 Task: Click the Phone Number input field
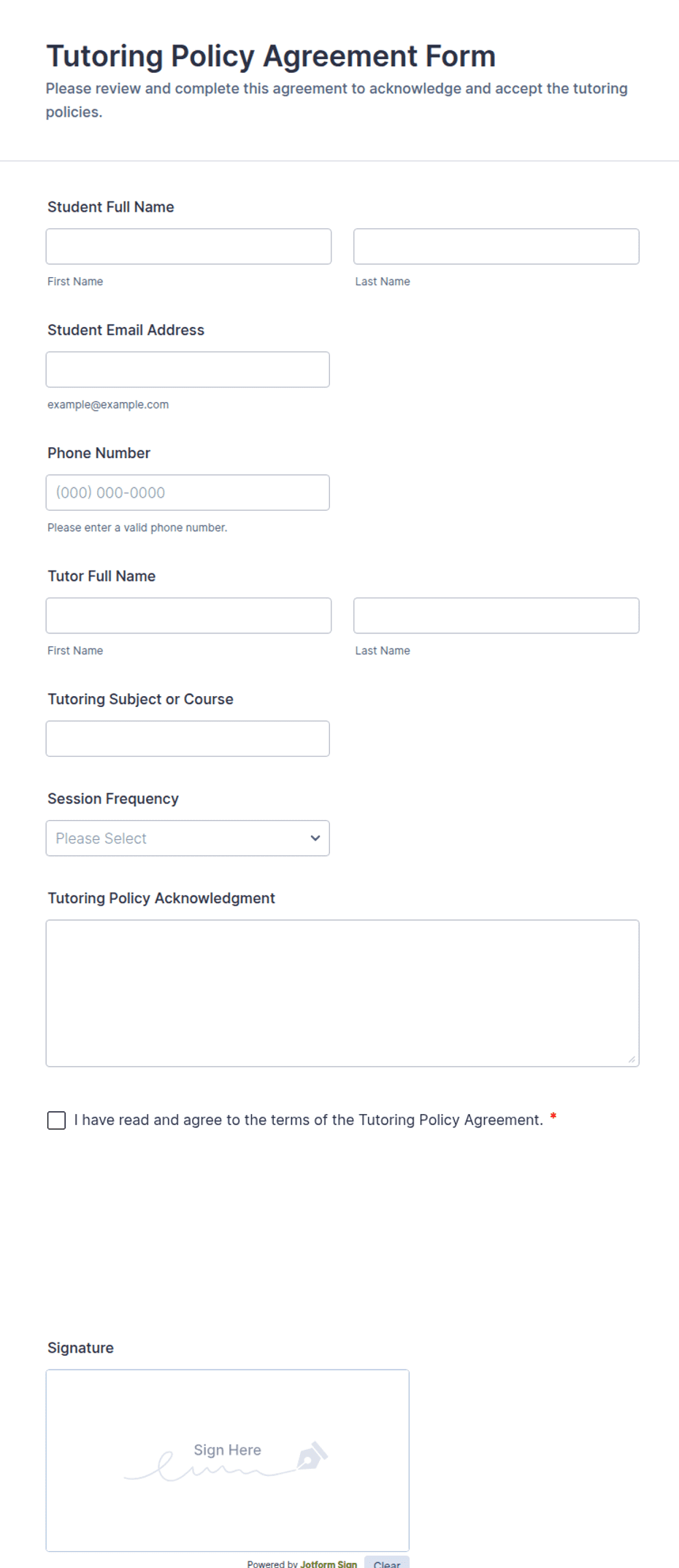188,493
